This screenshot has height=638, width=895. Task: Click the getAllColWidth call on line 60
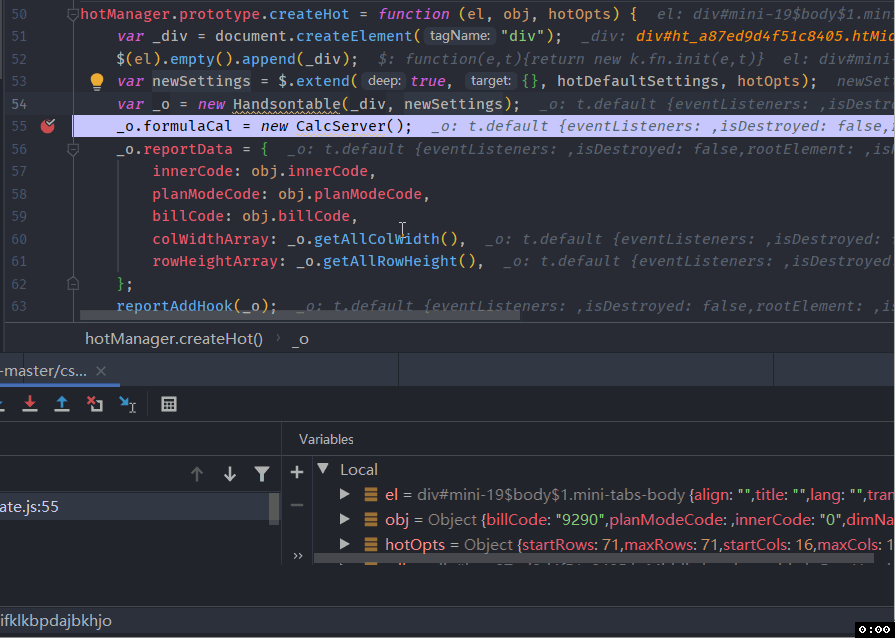coord(377,239)
